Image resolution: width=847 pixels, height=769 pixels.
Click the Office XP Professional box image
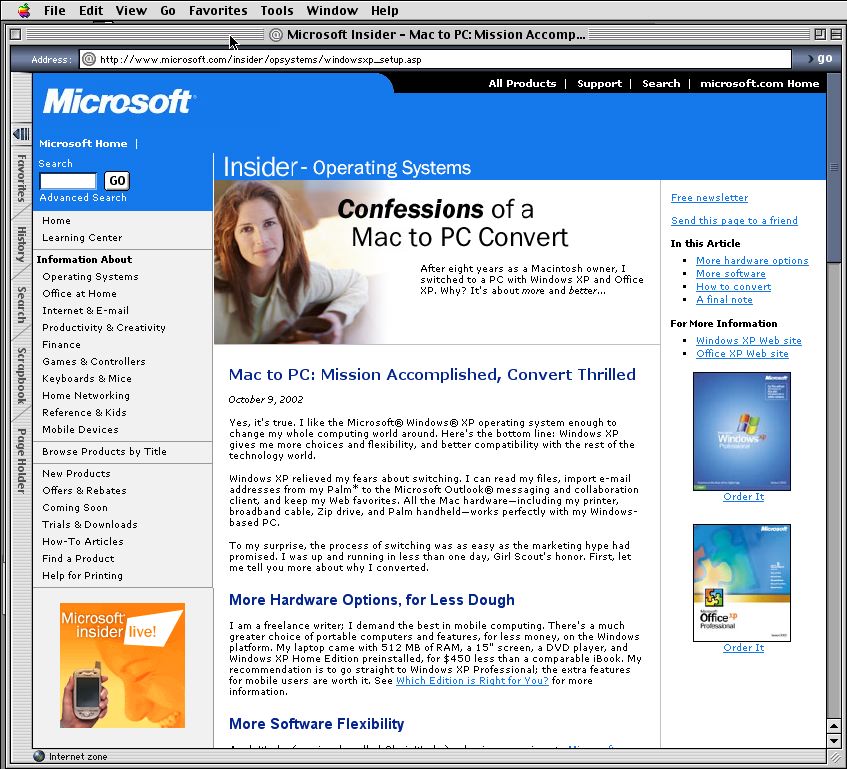(742, 582)
